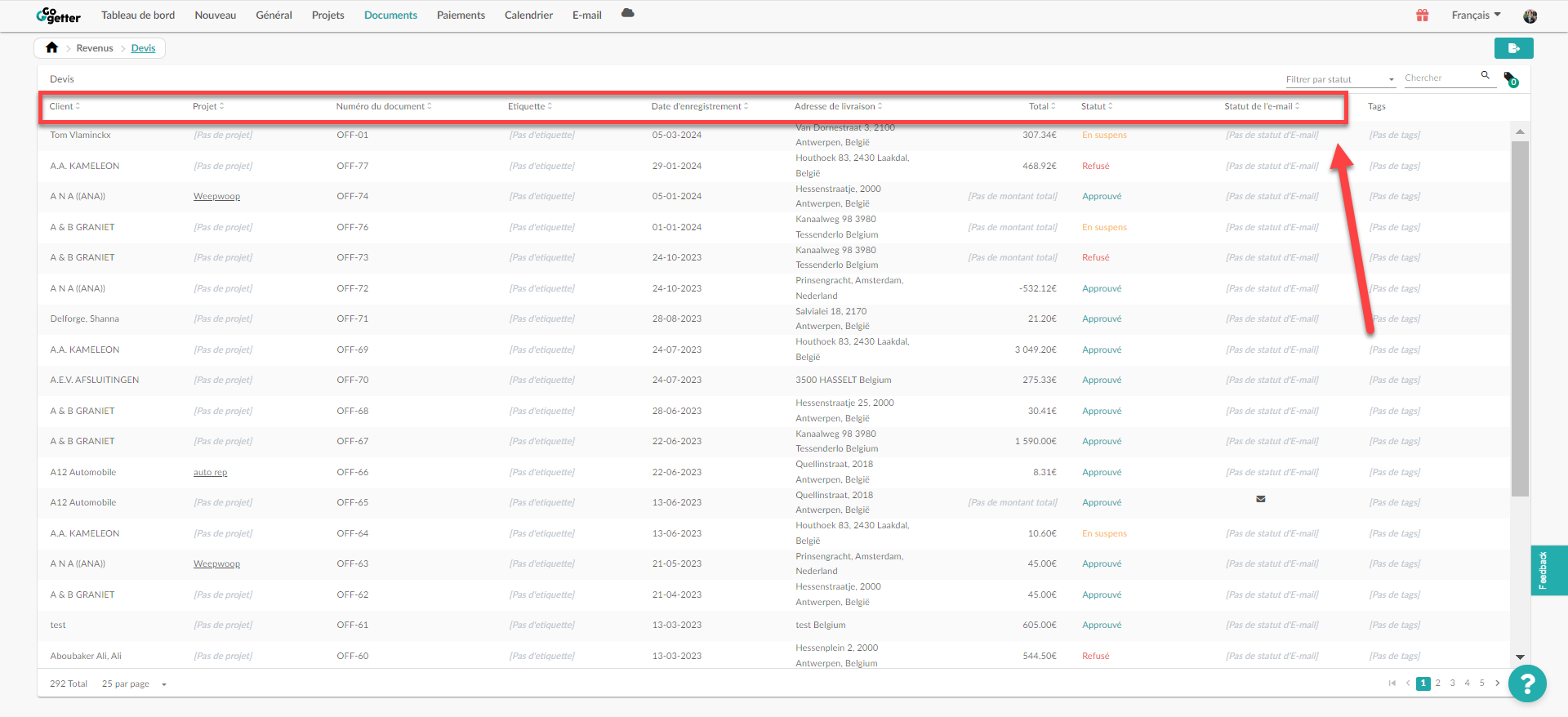Sort by Total column

coord(1042,106)
